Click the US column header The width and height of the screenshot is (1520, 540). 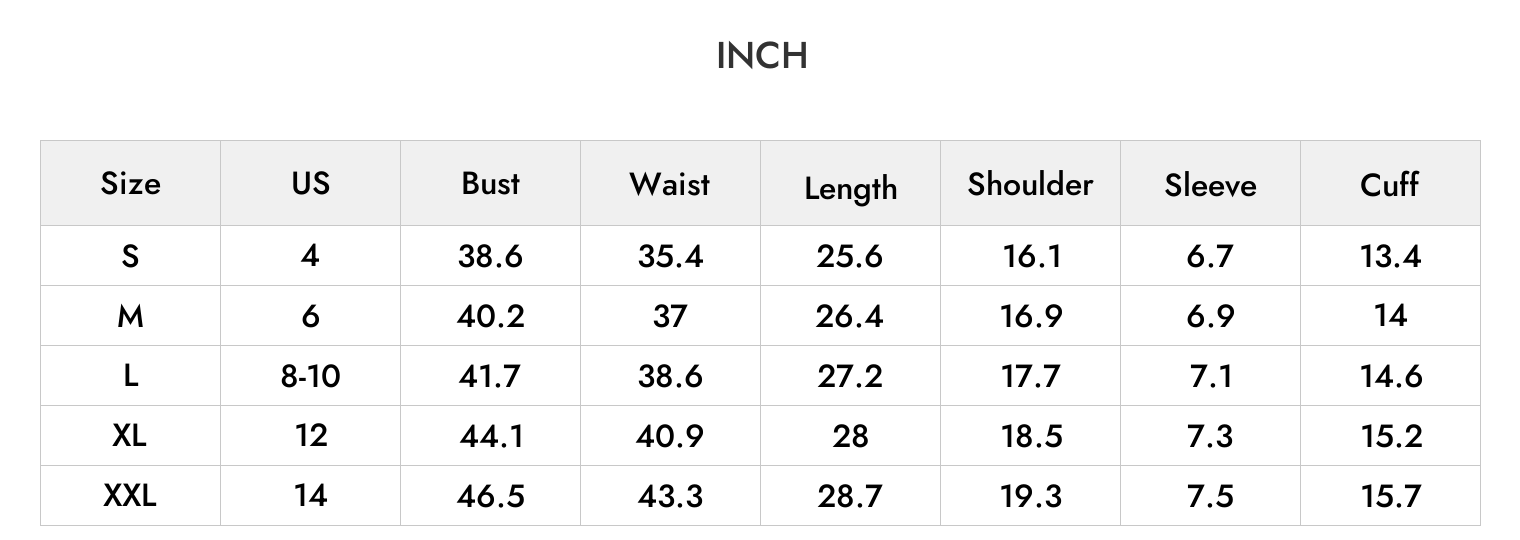click(310, 183)
